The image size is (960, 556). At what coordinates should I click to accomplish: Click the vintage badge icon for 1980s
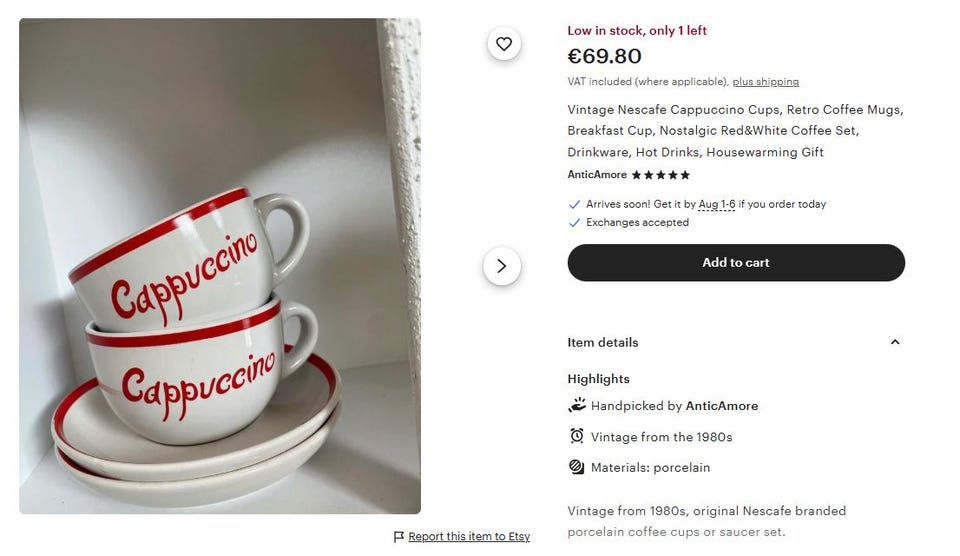[576, 436]
